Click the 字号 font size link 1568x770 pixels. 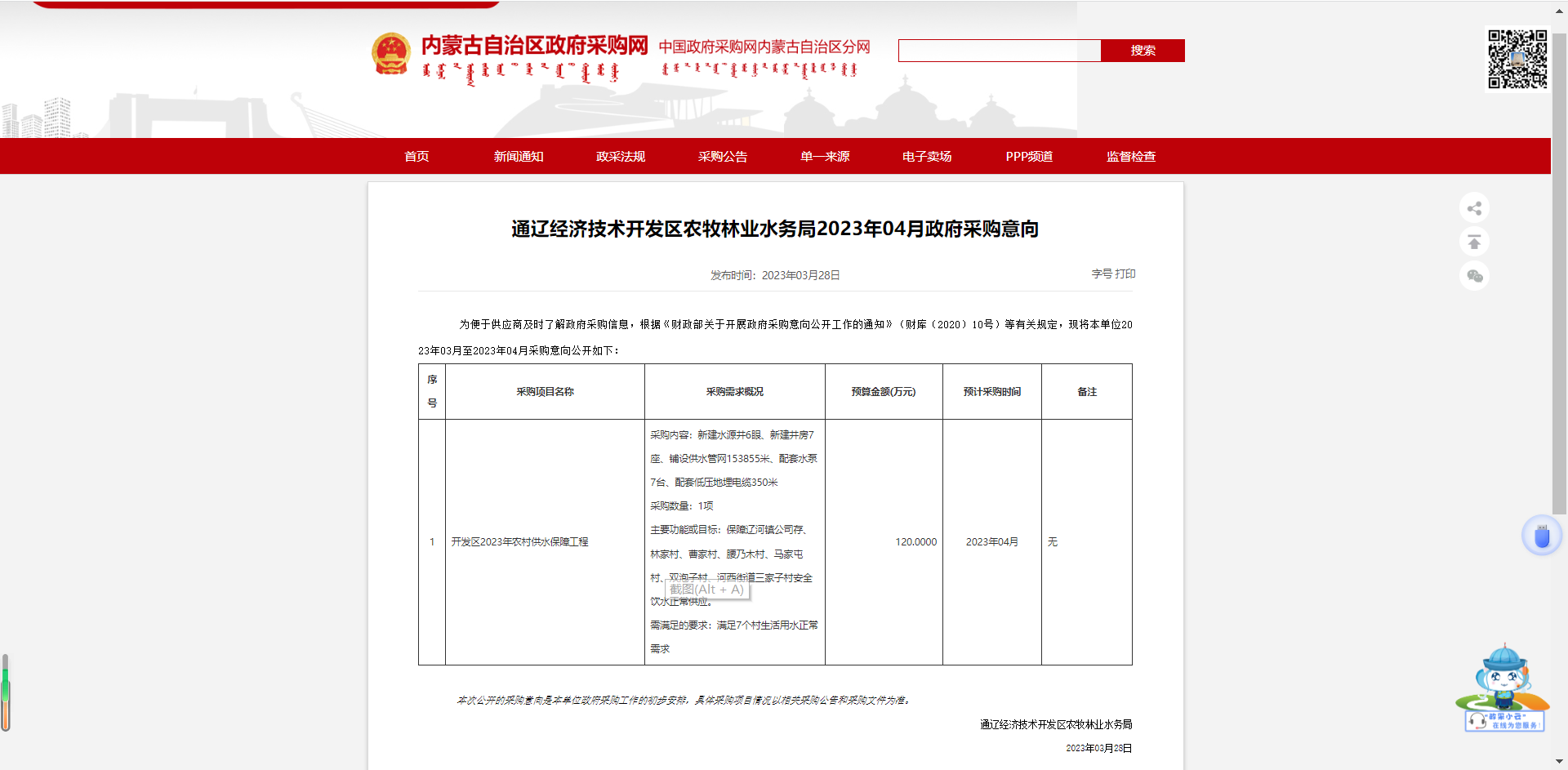pyautogui.click(x=1102, y=274)
